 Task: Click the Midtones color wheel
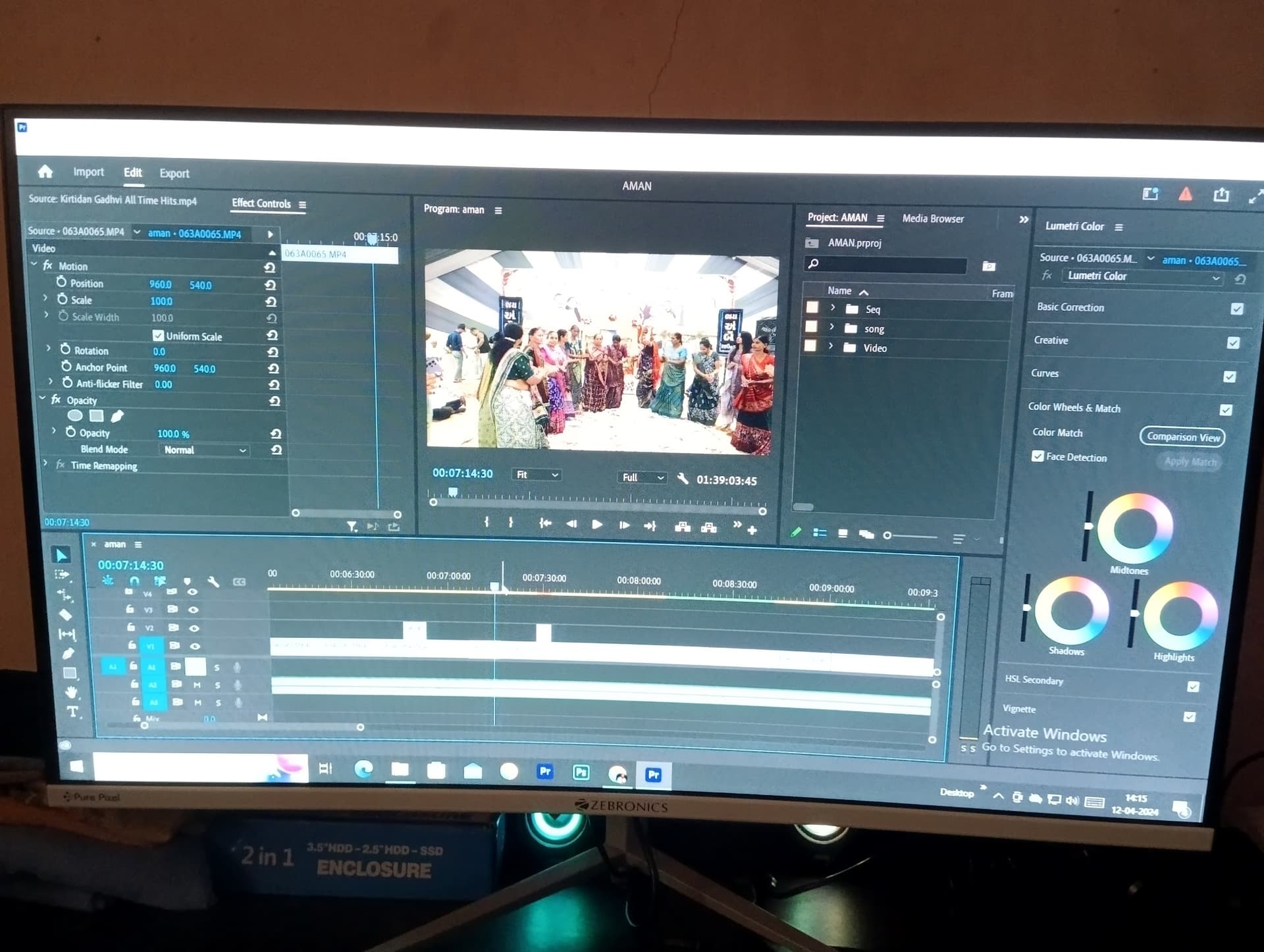pos(1135,528)
